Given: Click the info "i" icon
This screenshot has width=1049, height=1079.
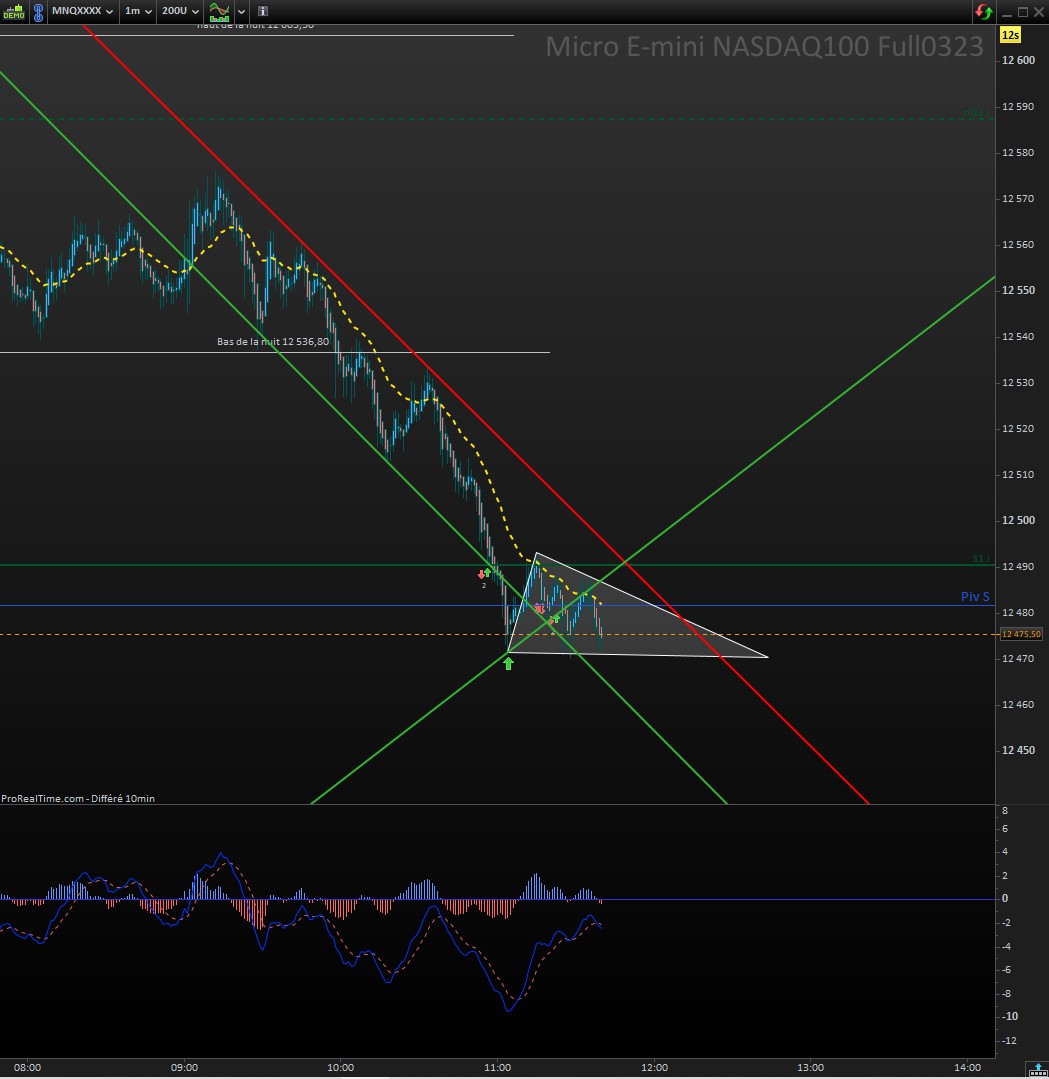Looking at the screenshot, I should 262,11.
